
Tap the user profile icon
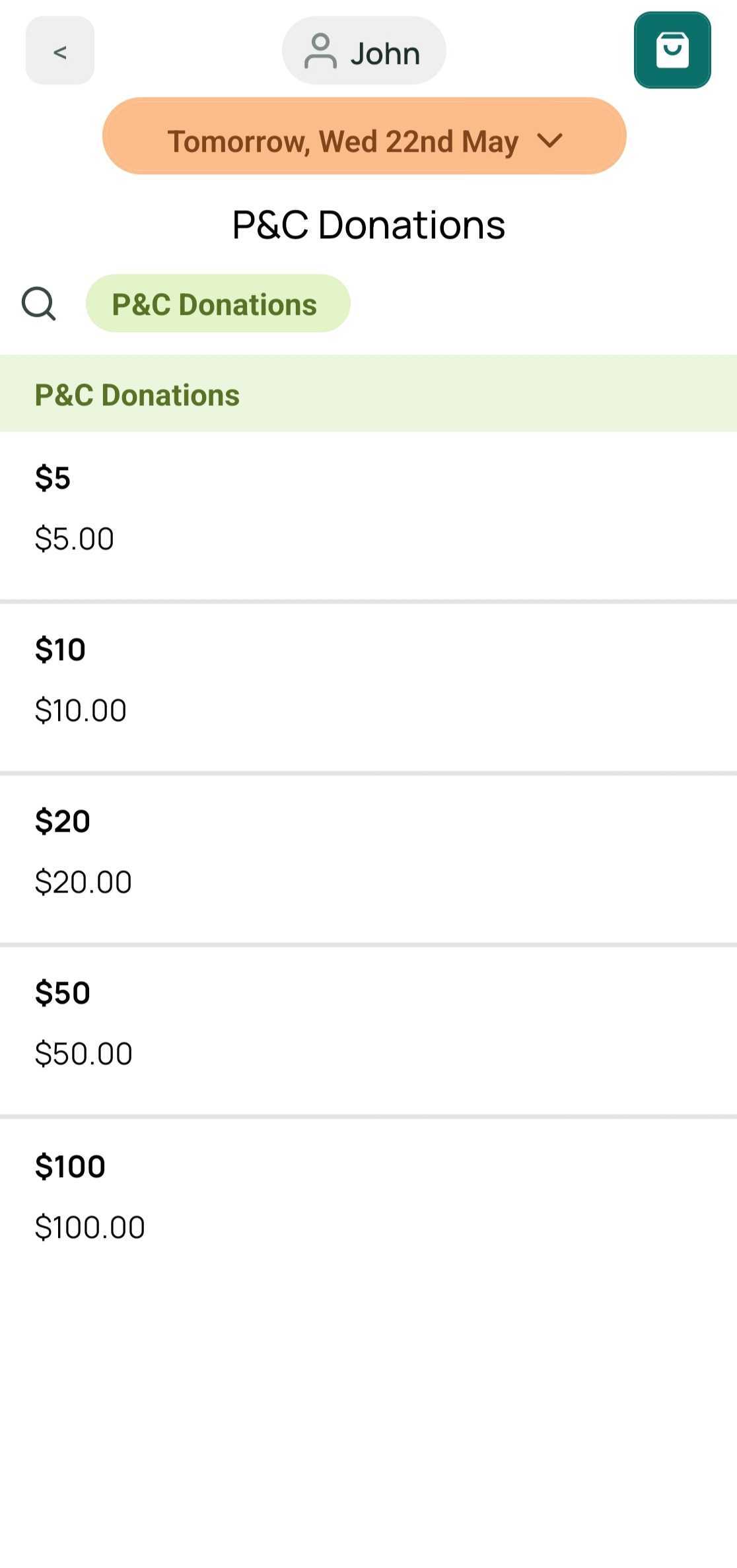pyautogui.click(x=320, y=51)
